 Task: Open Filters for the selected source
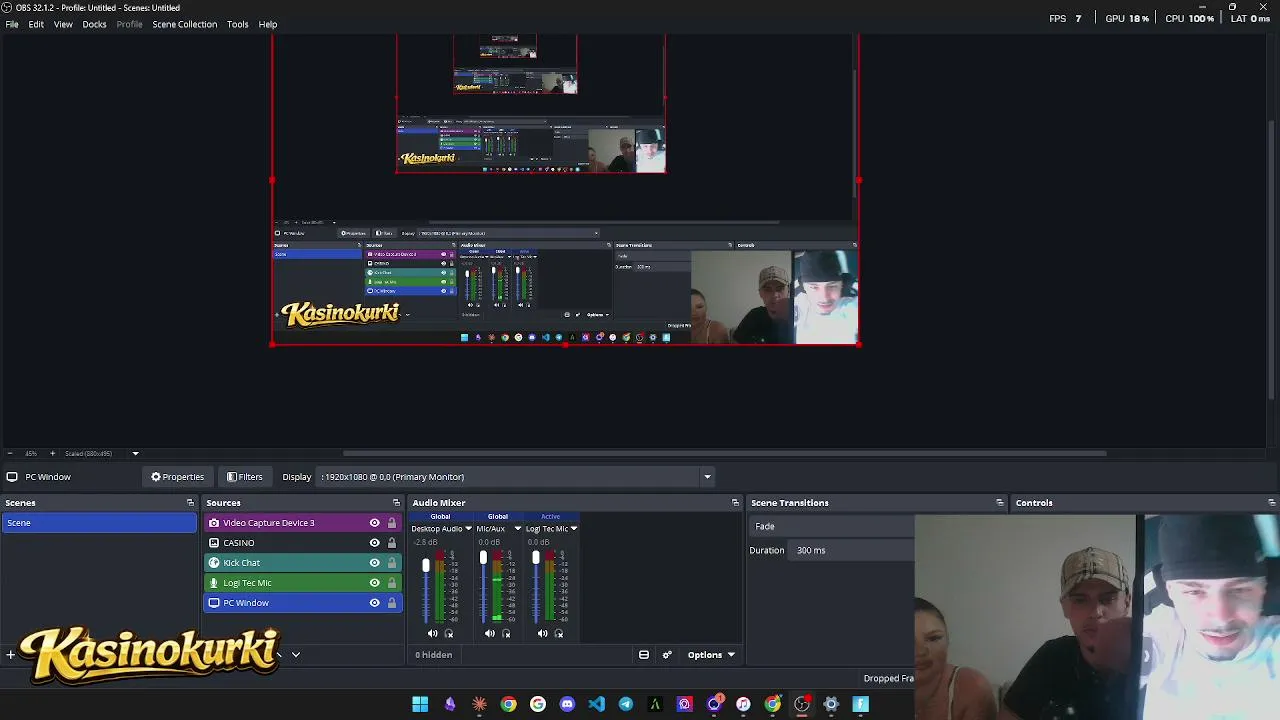click(245, 477)
